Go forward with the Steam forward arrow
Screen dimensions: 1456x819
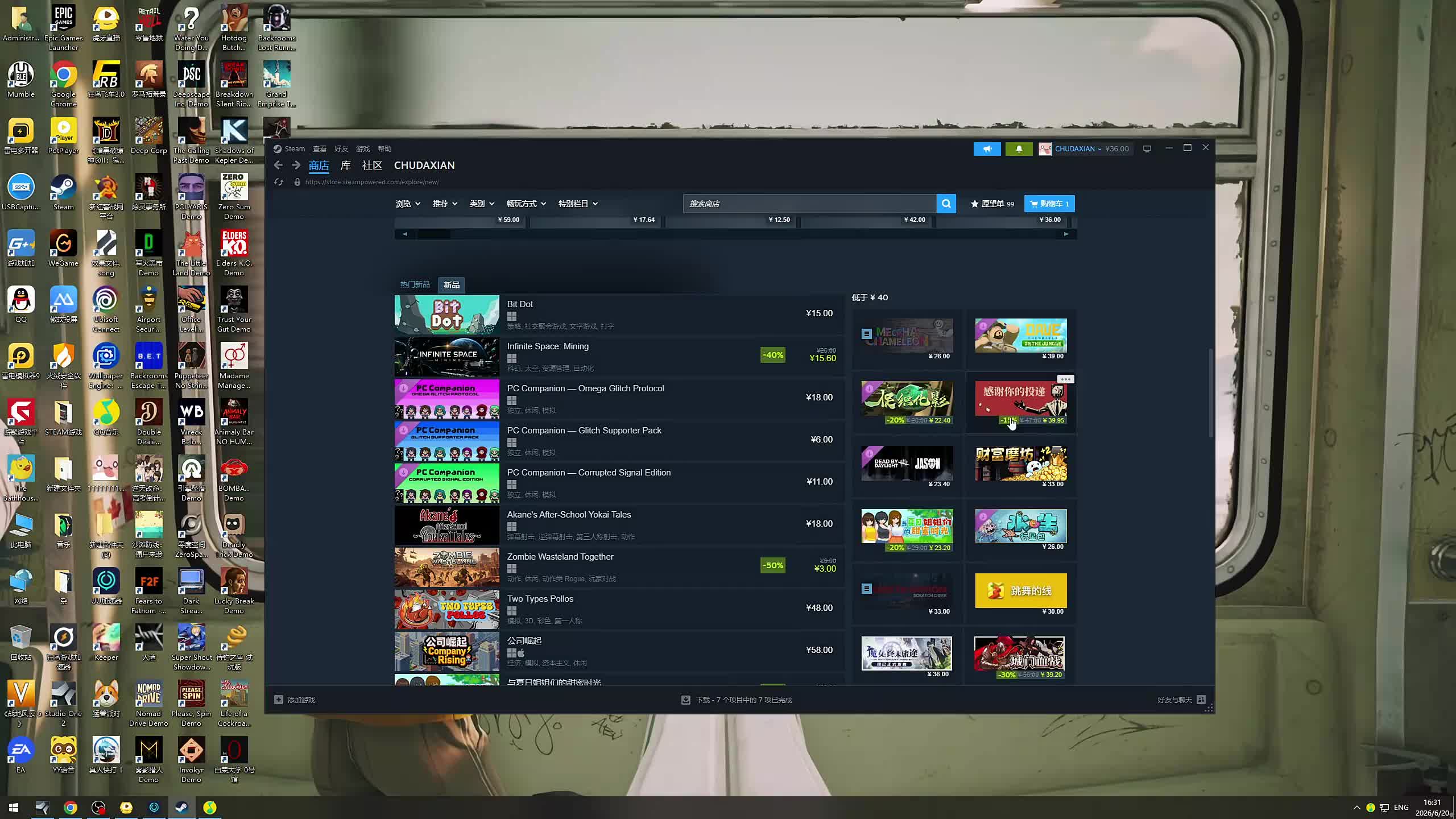(296, 166)
